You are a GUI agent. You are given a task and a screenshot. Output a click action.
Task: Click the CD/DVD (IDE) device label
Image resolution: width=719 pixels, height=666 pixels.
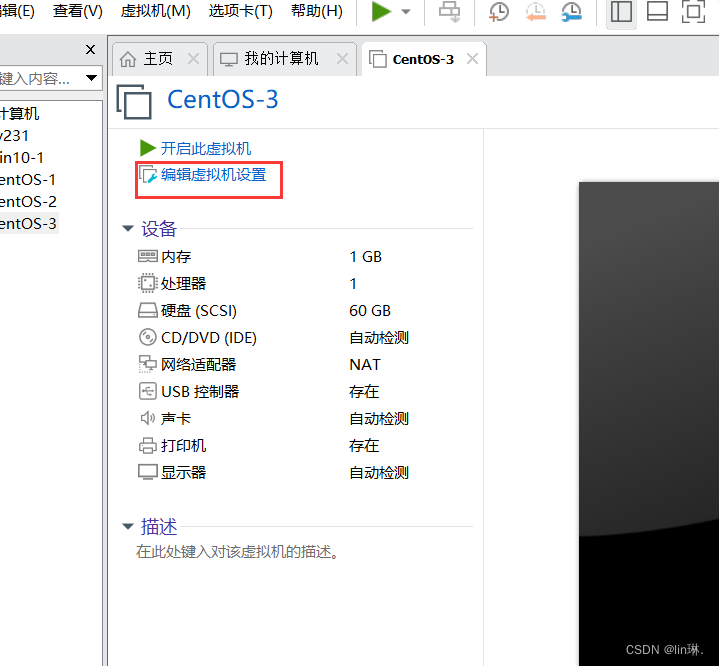(x=209, y=338)
